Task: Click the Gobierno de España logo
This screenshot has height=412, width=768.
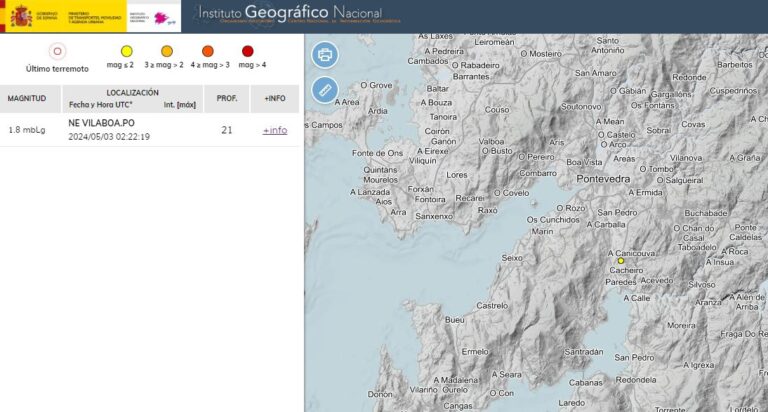Action: 36,16
